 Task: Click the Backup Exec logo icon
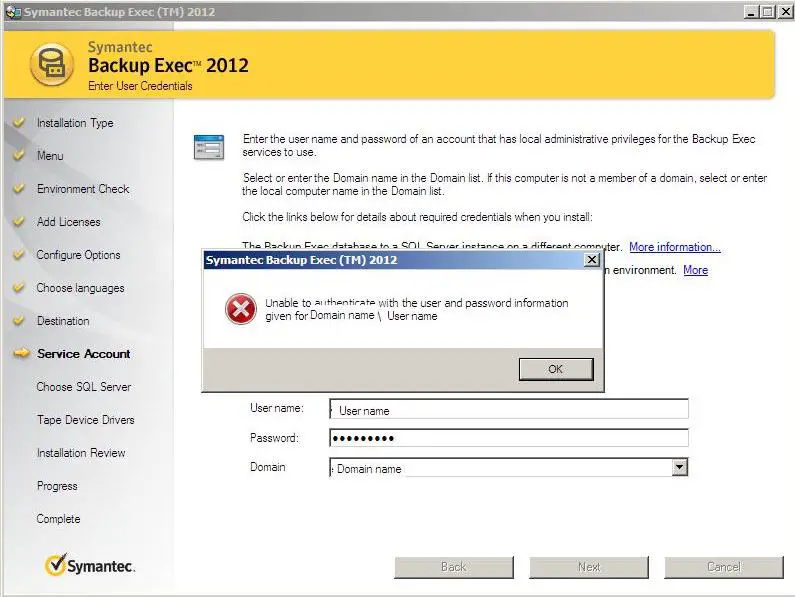click(x=52, y=64)
